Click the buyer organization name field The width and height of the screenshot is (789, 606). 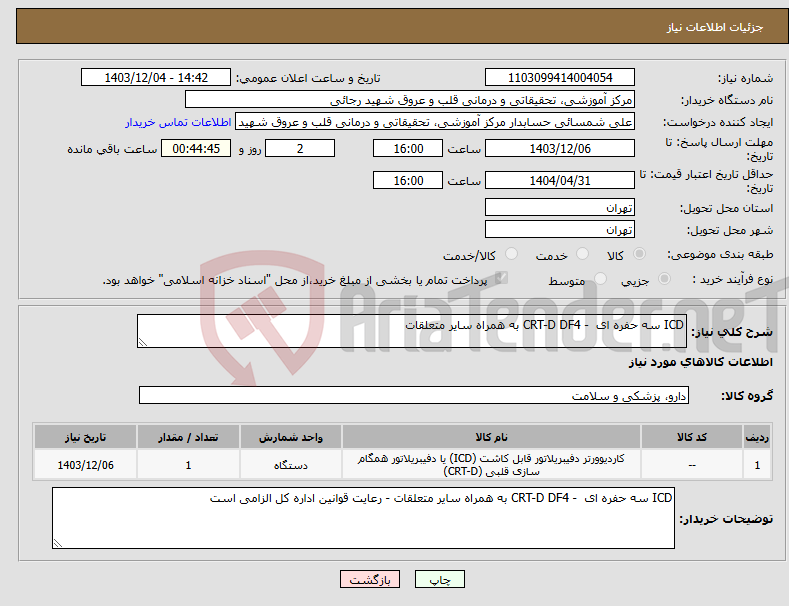coord(410,100)
